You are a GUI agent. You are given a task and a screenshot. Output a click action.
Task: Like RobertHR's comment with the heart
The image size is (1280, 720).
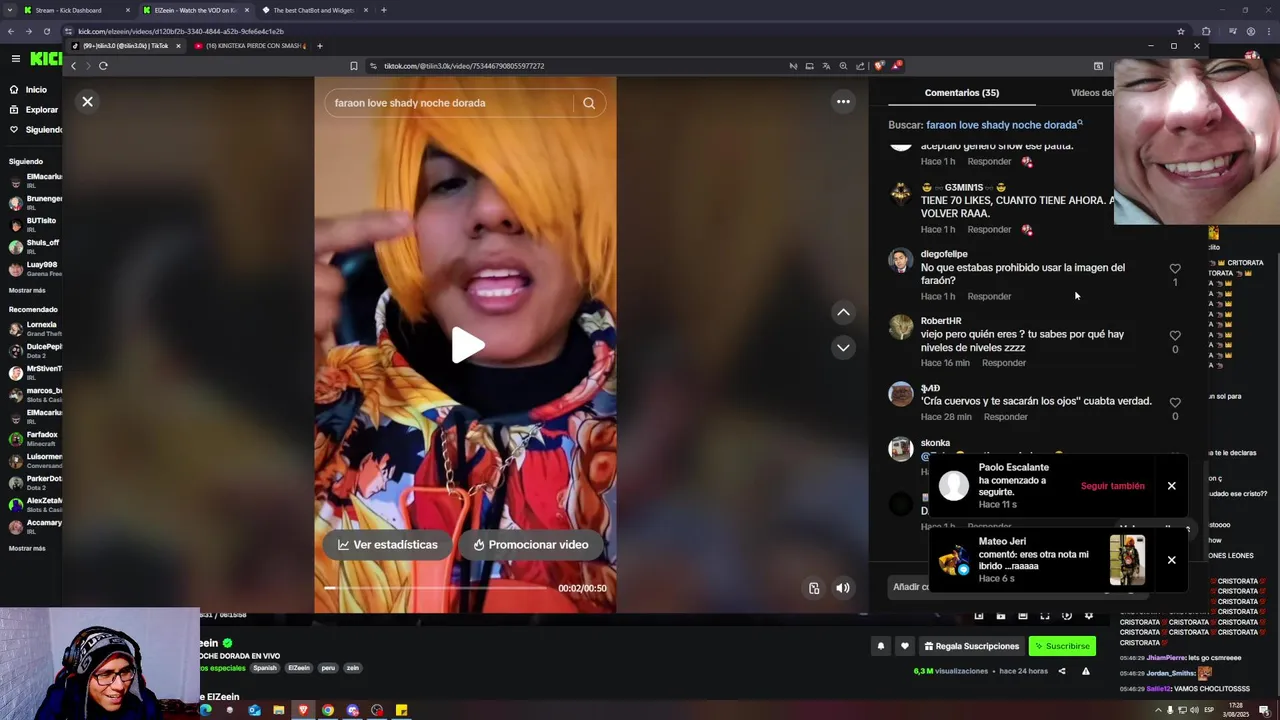(x=1175, y=335)
